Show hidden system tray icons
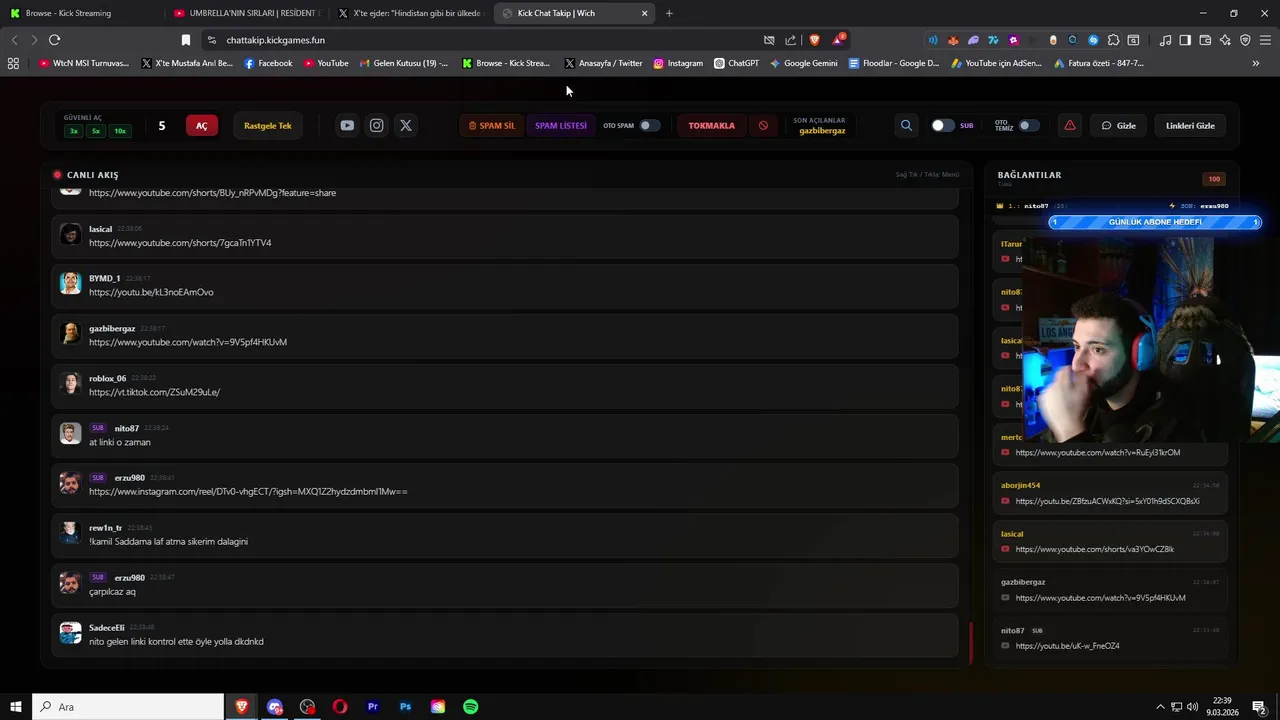1280x720 pixels. [x=1160, y=707]
